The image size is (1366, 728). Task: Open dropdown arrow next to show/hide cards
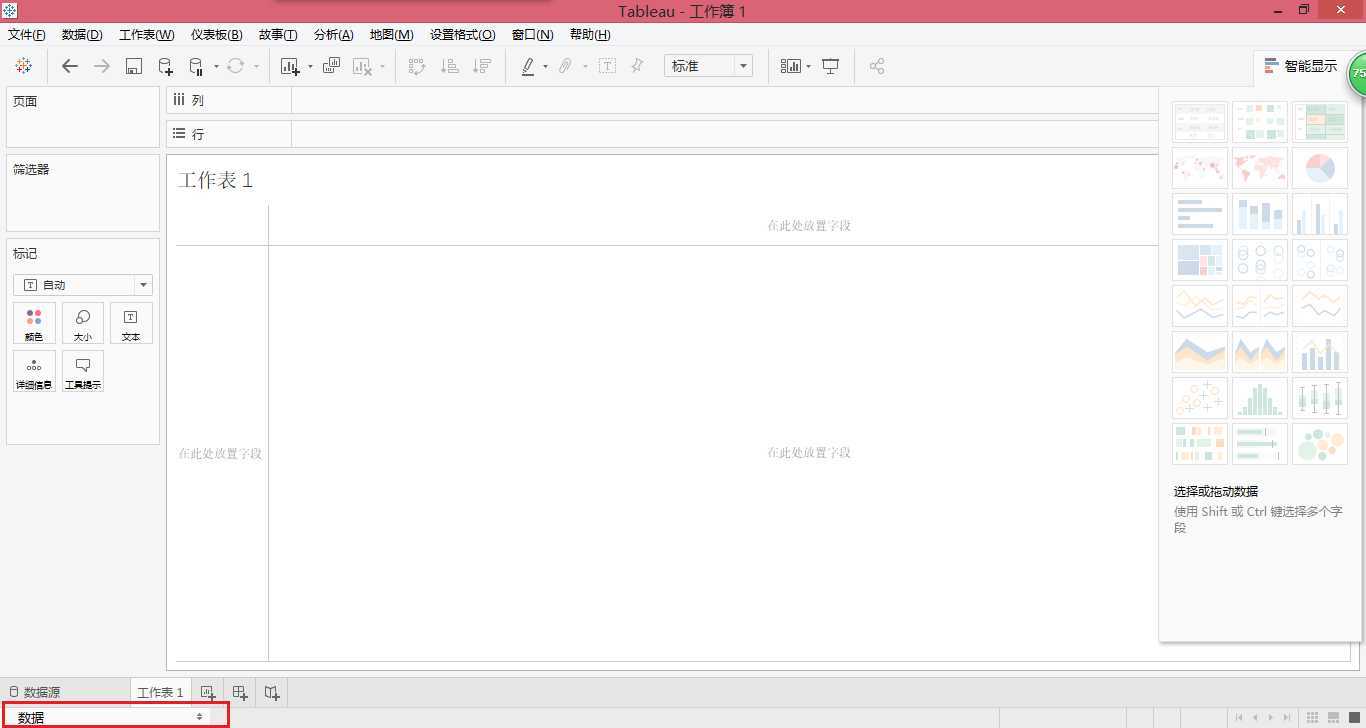point(808,67)
